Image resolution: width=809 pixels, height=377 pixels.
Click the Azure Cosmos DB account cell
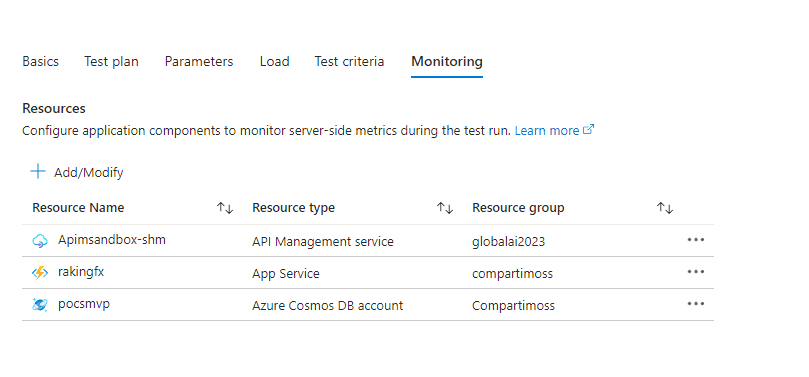tap(327, 305)
